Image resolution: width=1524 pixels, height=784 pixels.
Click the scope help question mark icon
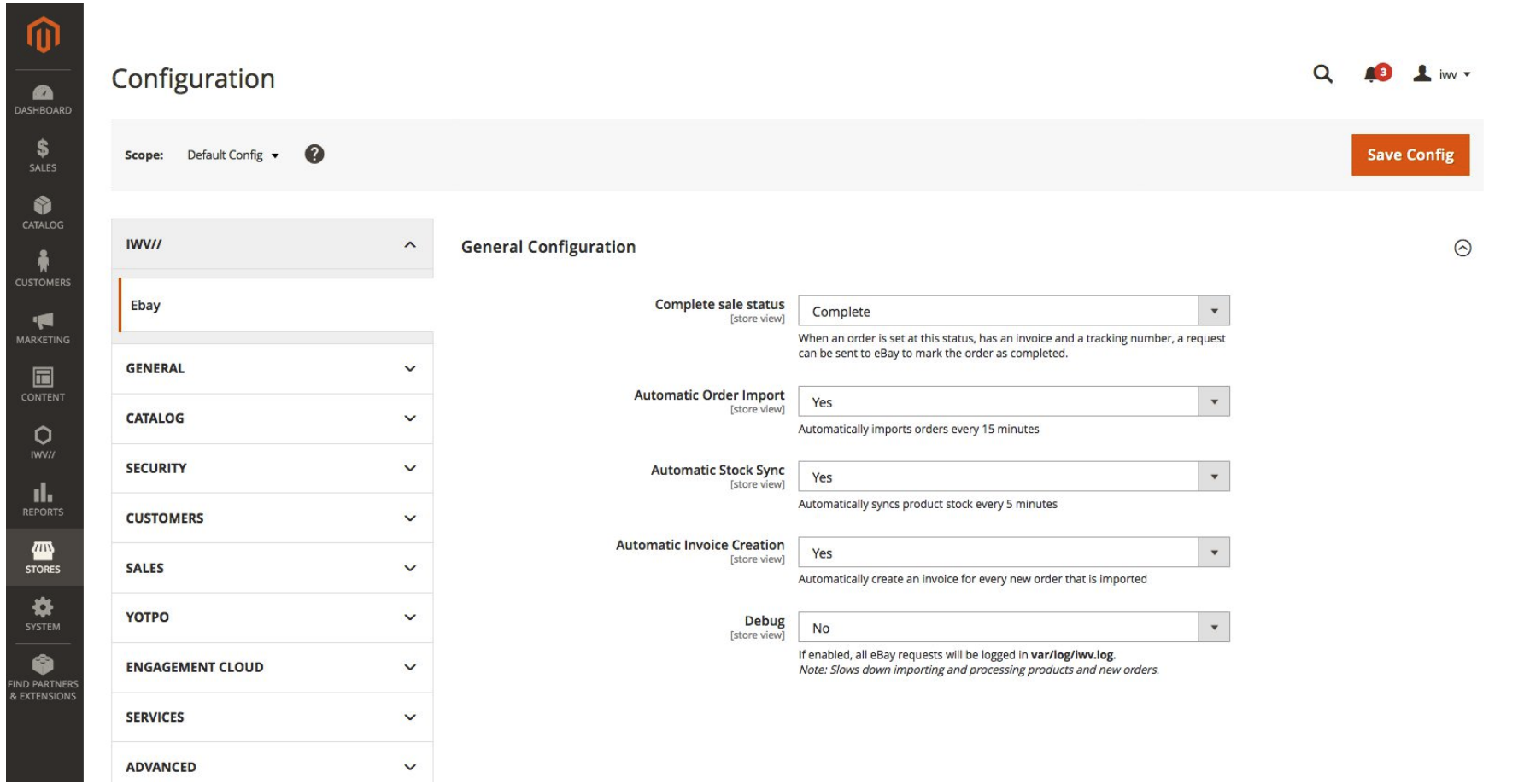[x=314, y=155]
